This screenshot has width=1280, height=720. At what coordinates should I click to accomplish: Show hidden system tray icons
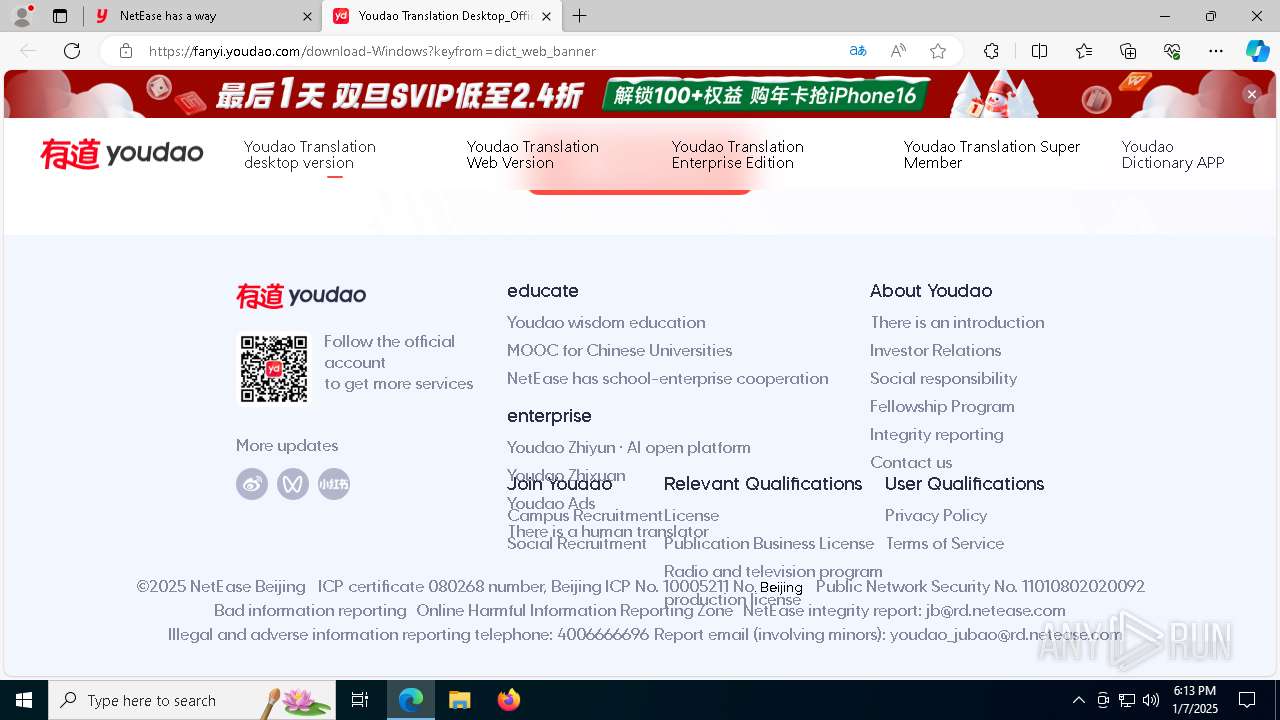coord(1078,700)
